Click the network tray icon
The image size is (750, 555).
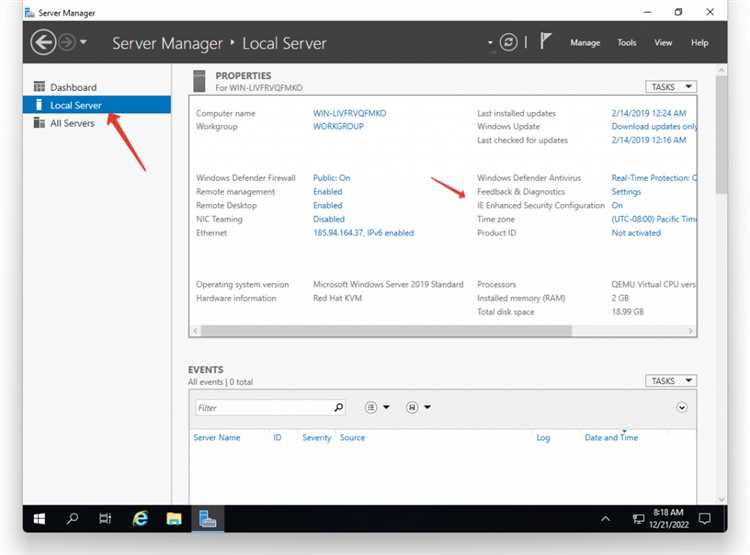pos(639,519)
